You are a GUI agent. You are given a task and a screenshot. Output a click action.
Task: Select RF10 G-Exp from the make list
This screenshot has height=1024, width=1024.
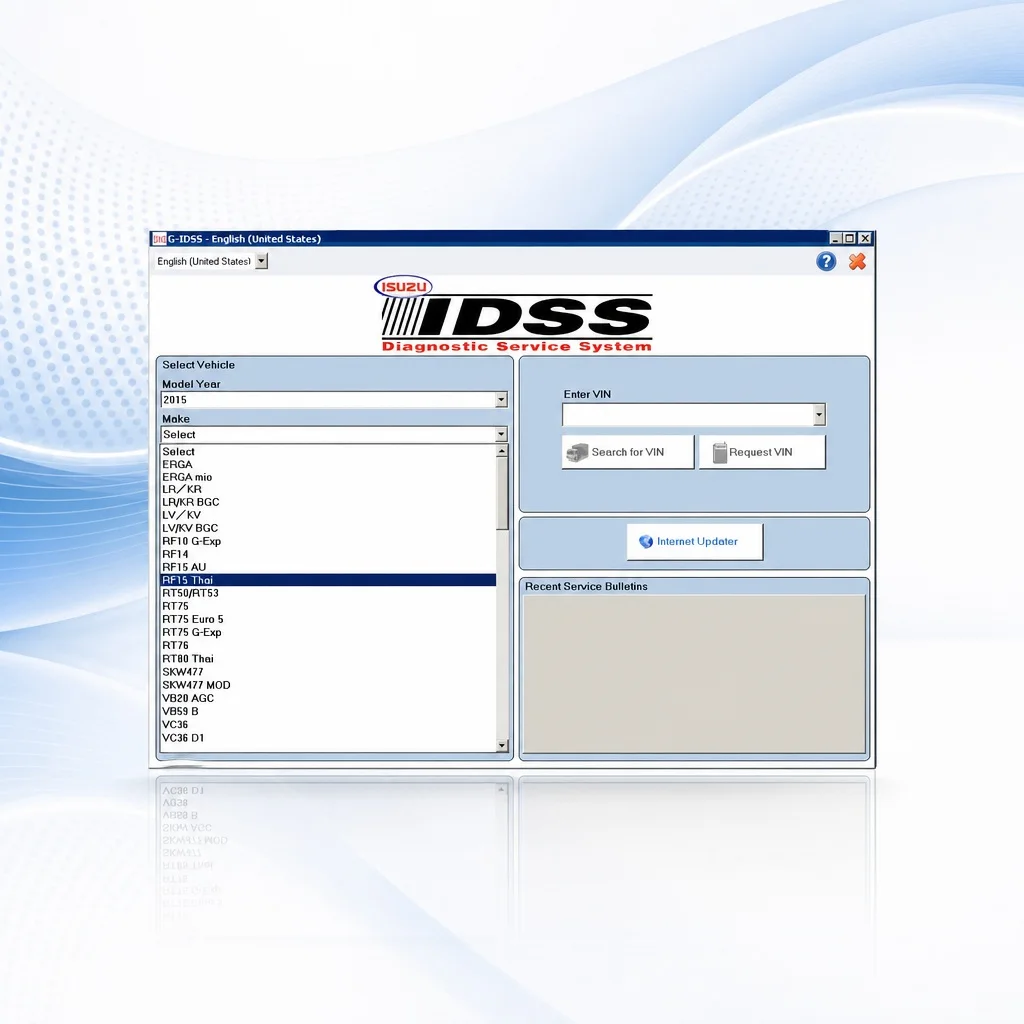pyautogui.click(x=328, y=541)
